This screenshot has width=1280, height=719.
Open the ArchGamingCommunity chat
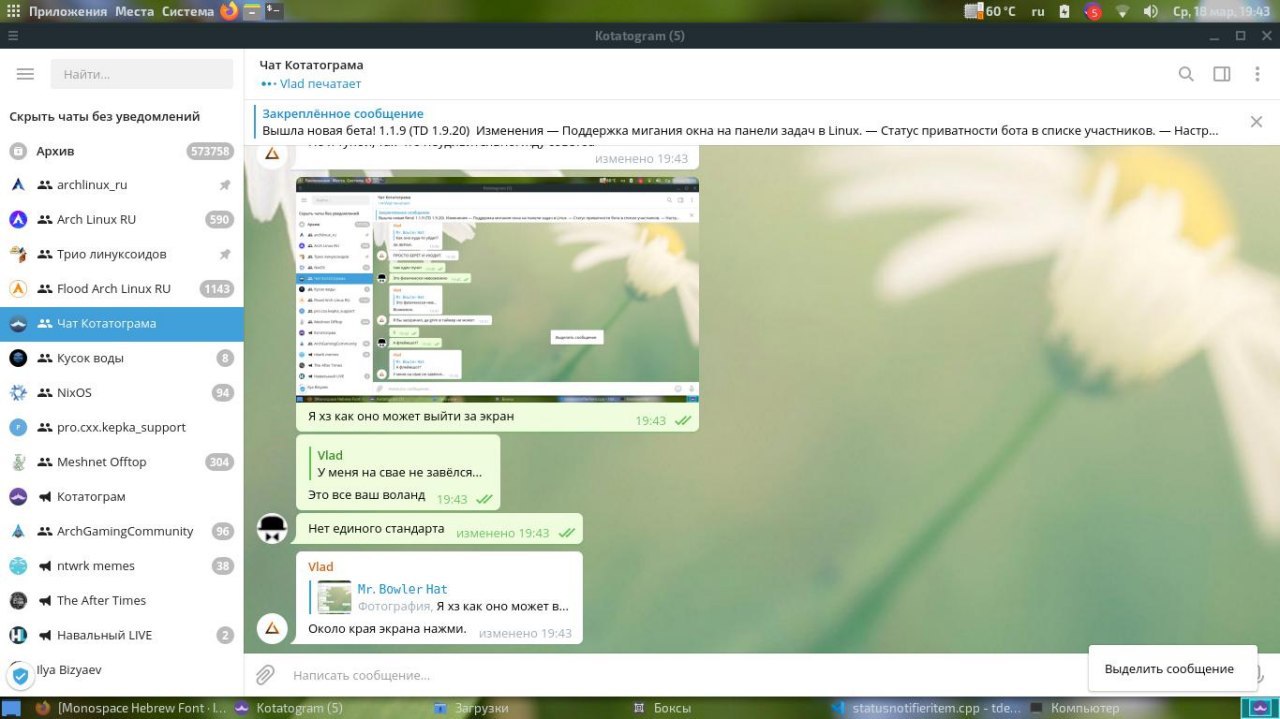point(122,531)
